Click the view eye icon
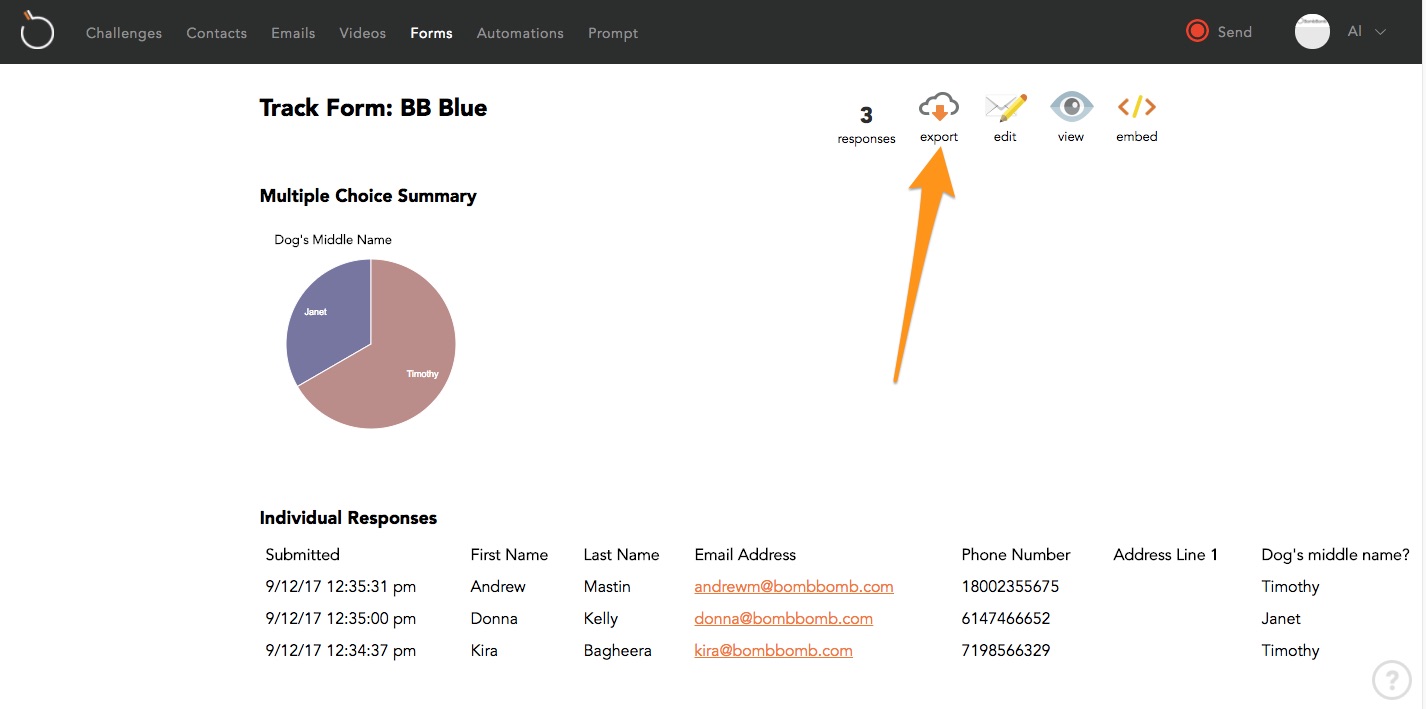 coord(1071,106)
